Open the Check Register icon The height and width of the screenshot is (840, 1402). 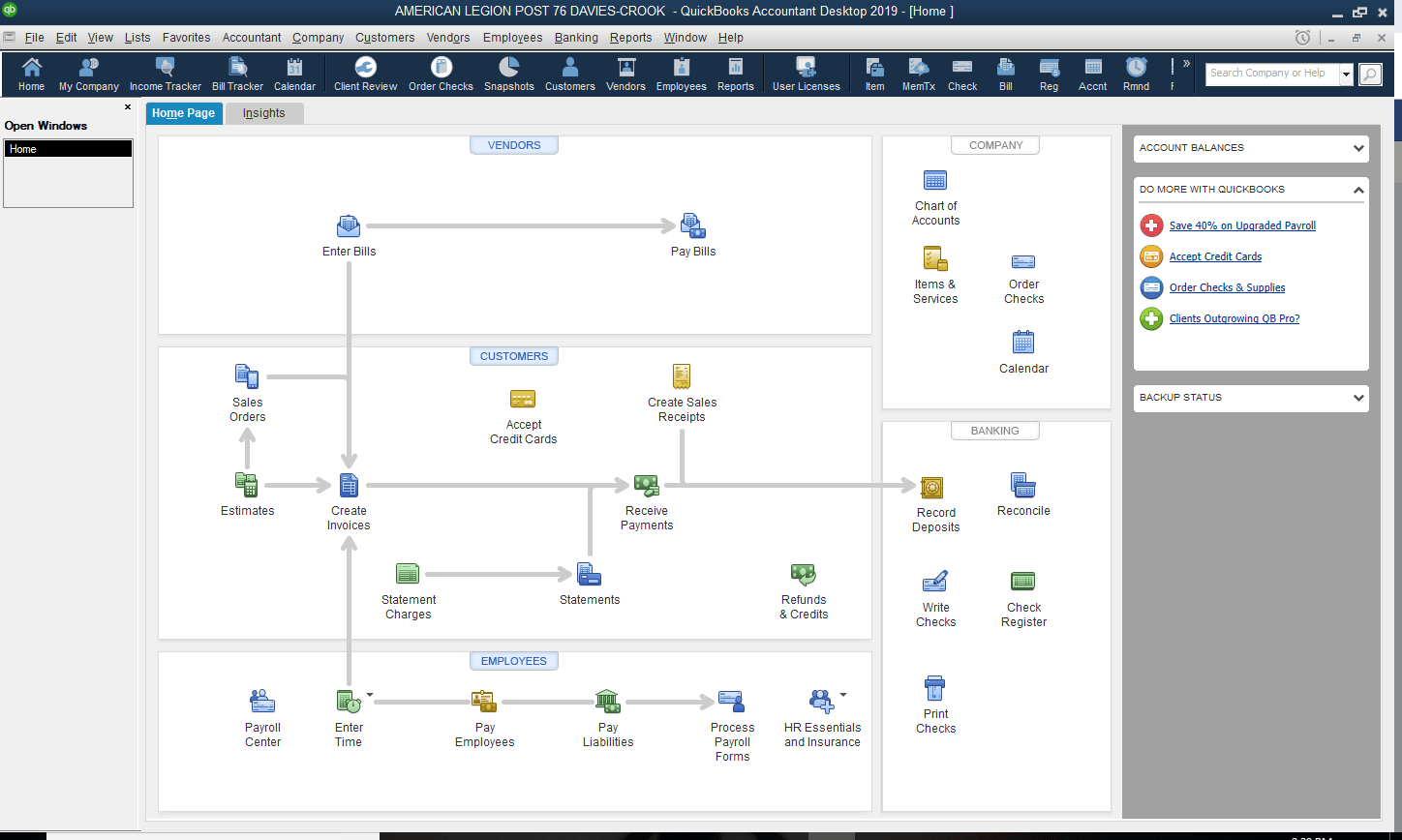(1023, 582)
